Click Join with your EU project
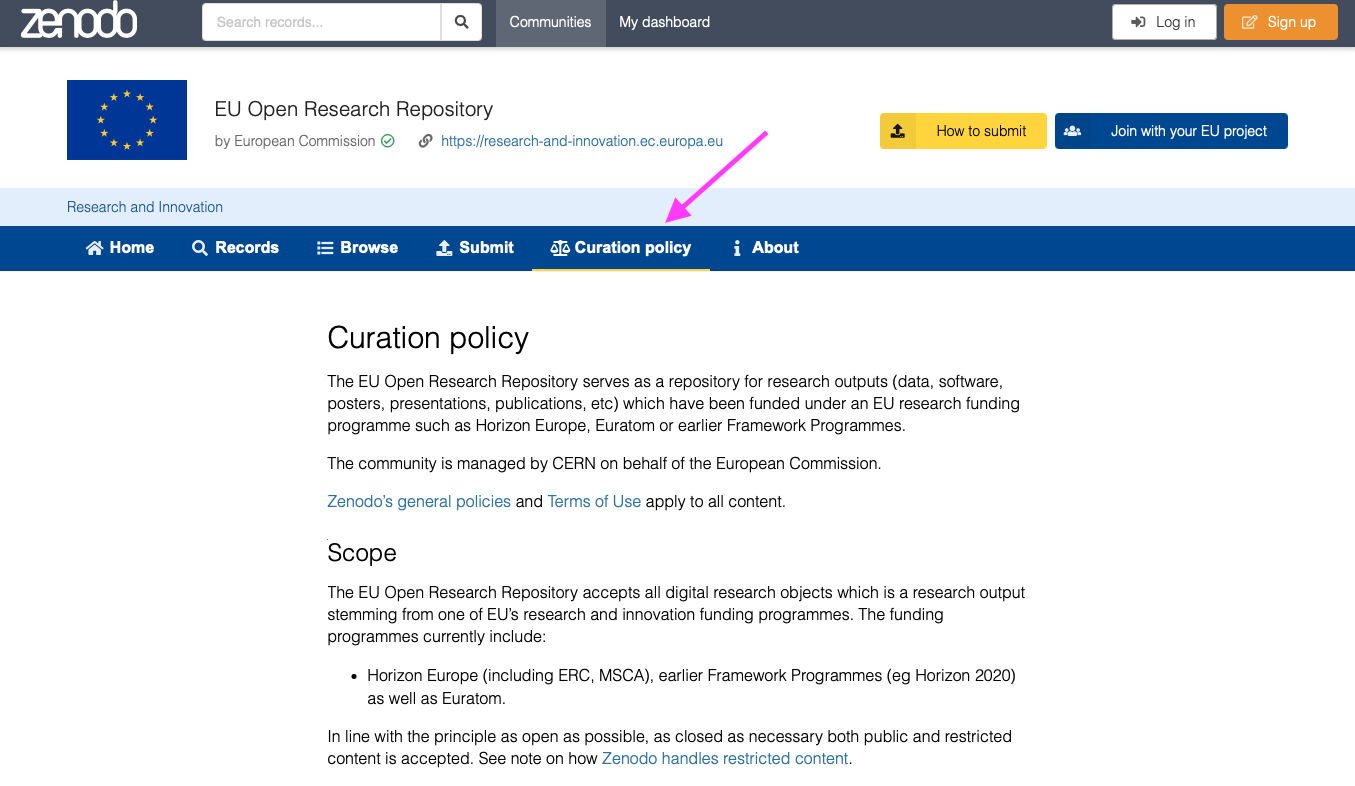The image size is (1355, 786). click(x=1171, y=131)
